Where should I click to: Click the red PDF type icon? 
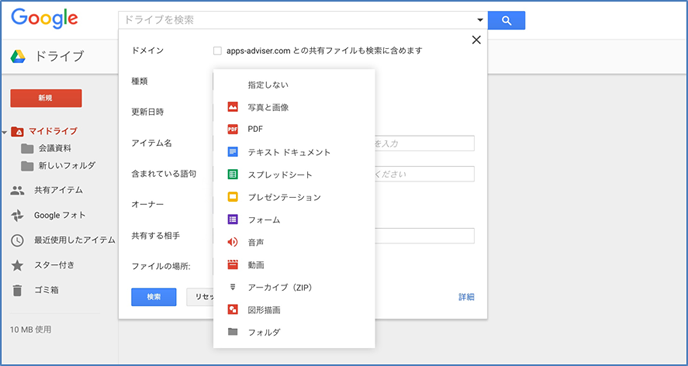(x=233, y=129)
